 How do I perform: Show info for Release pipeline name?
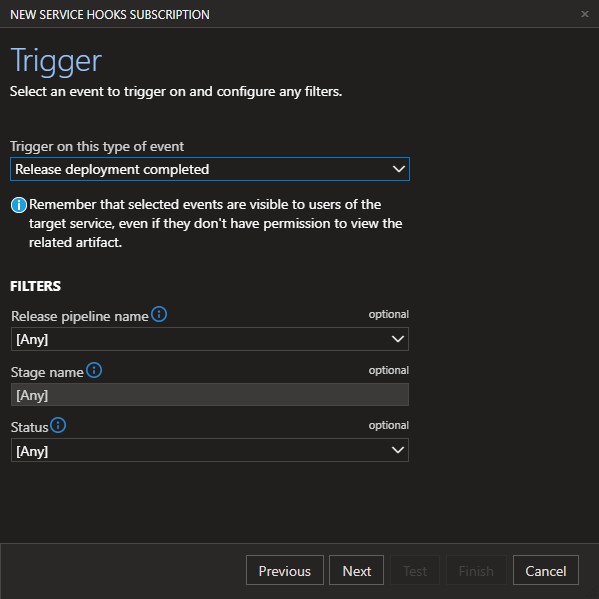(x=159, y=314)
